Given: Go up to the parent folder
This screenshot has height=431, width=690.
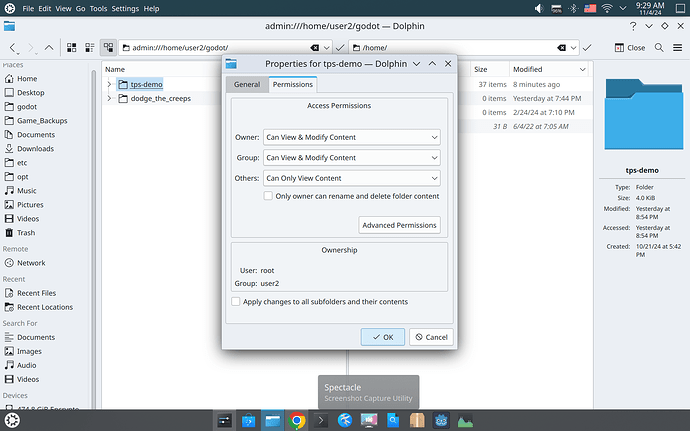Looking at the screenshot, I should [x=49, y=48].
